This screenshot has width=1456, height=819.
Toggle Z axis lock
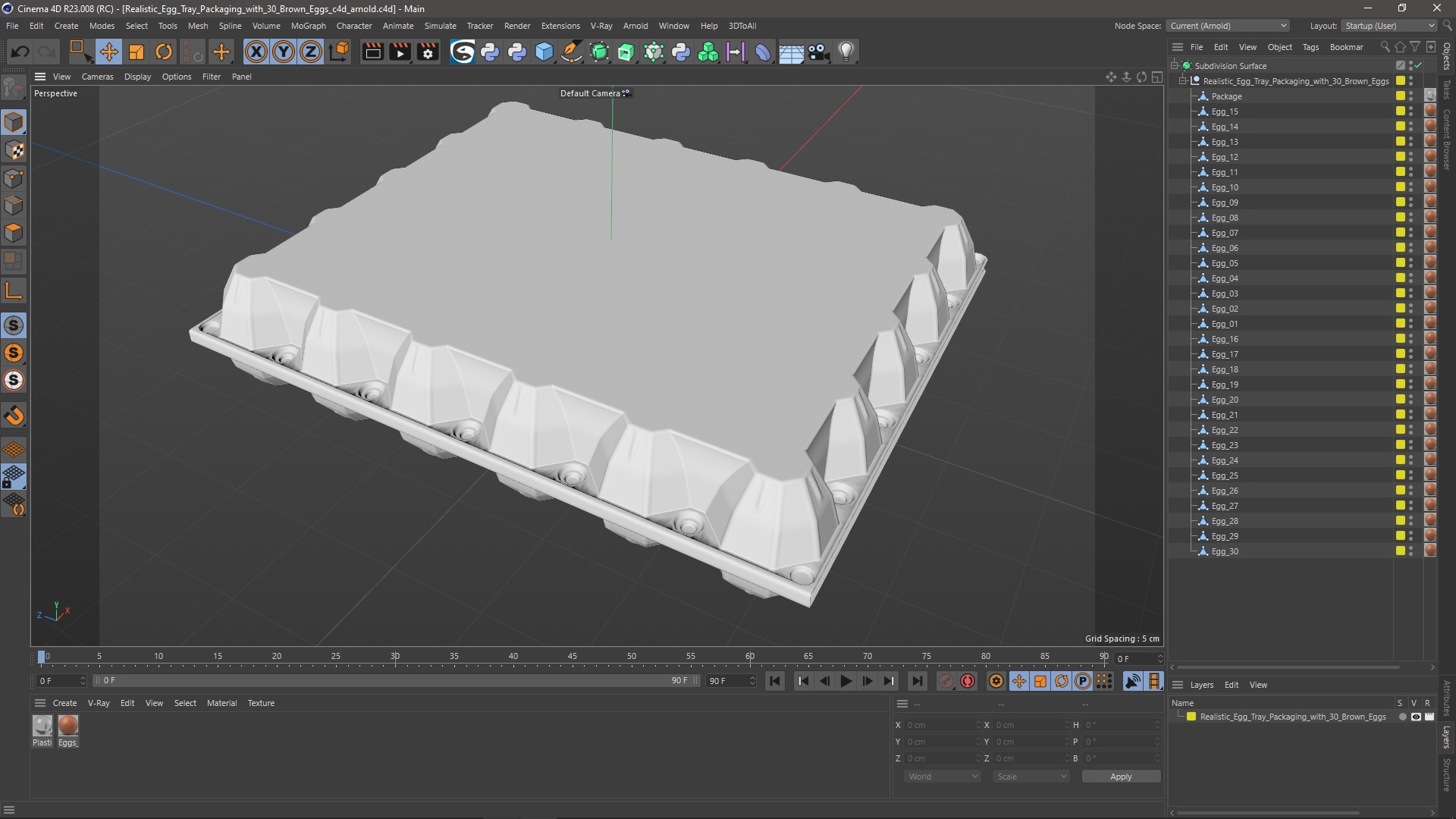click(x=311, y=52)
